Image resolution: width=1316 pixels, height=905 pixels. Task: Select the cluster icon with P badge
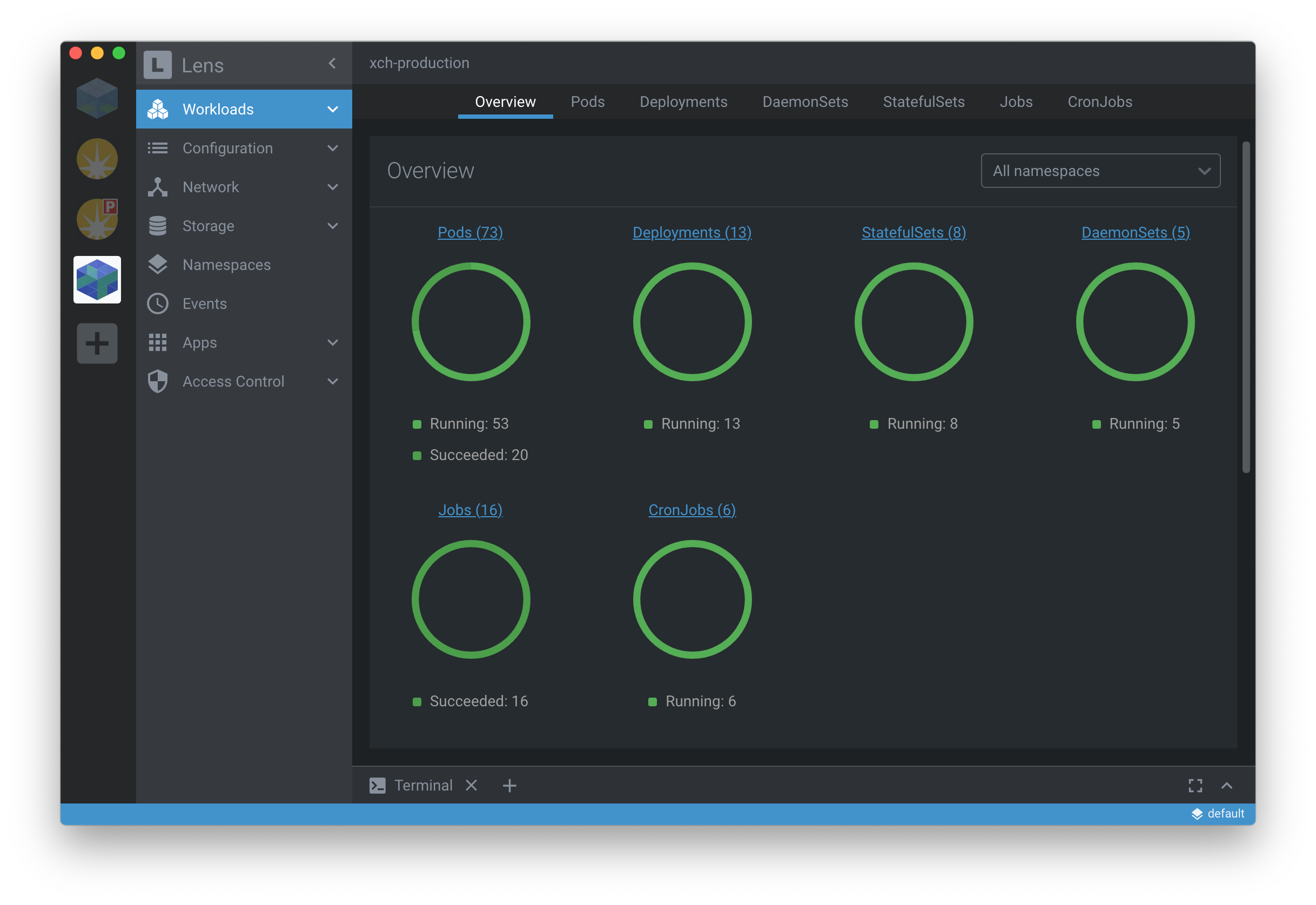97,219
